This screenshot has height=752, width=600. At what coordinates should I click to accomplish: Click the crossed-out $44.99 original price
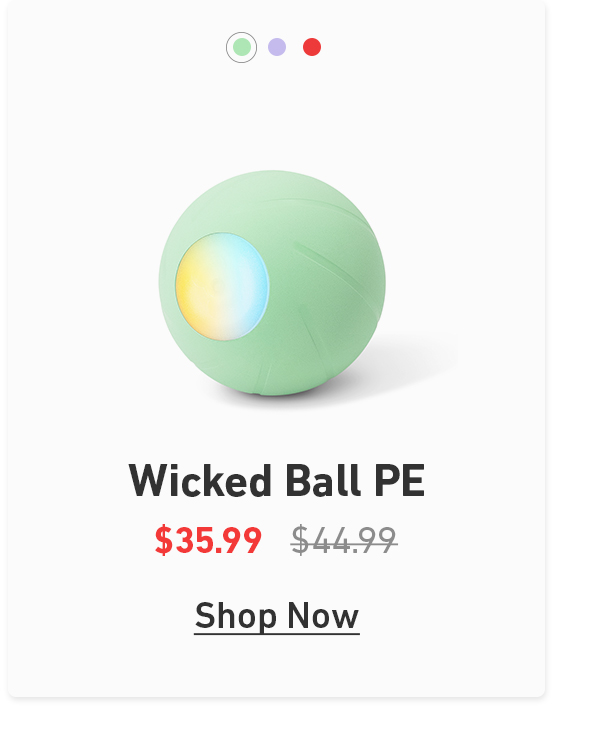344,540
